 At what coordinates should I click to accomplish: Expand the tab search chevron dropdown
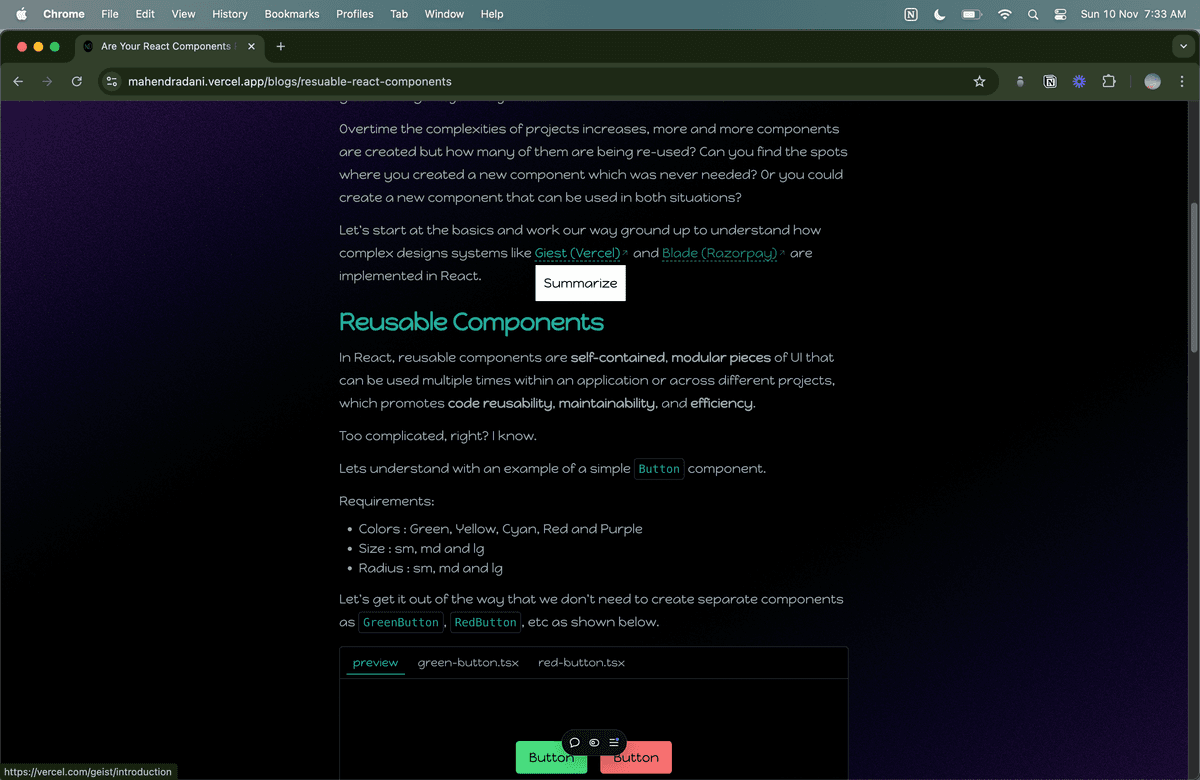[1183, 46]
